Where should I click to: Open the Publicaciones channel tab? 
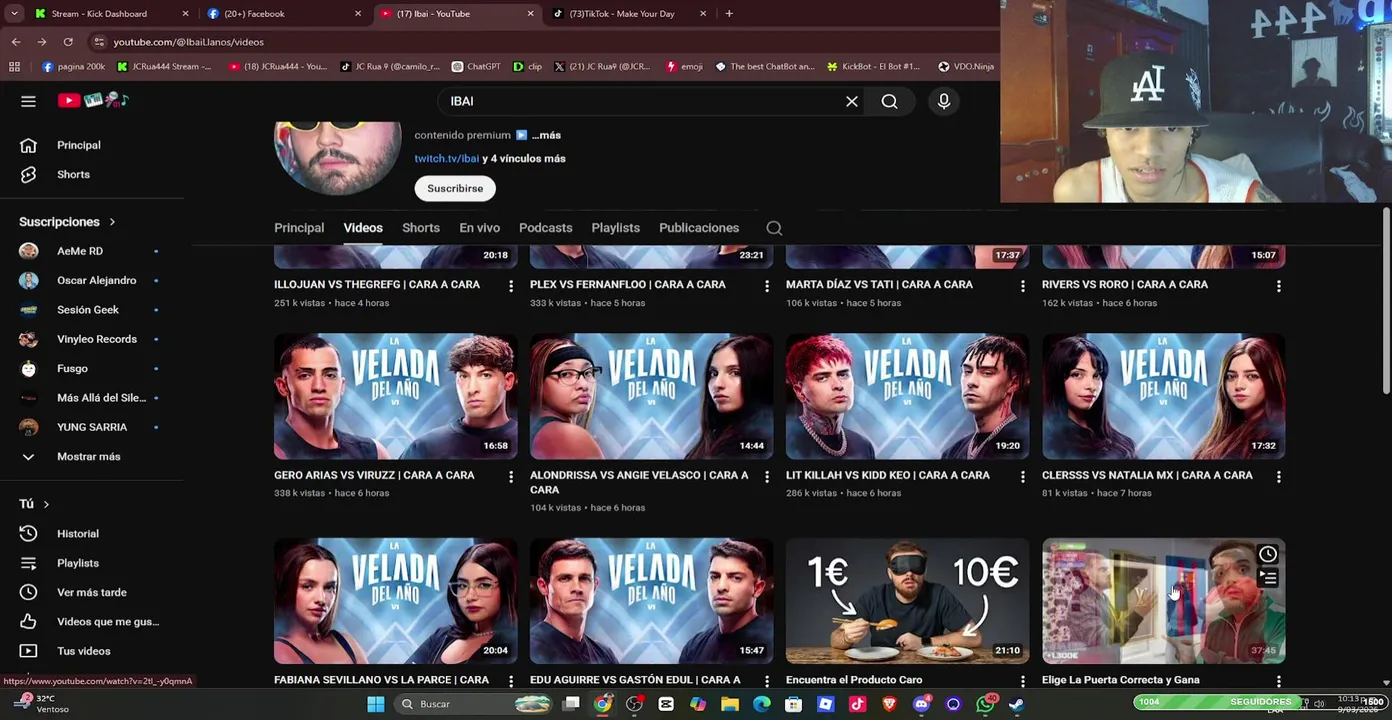coord(699,228)
